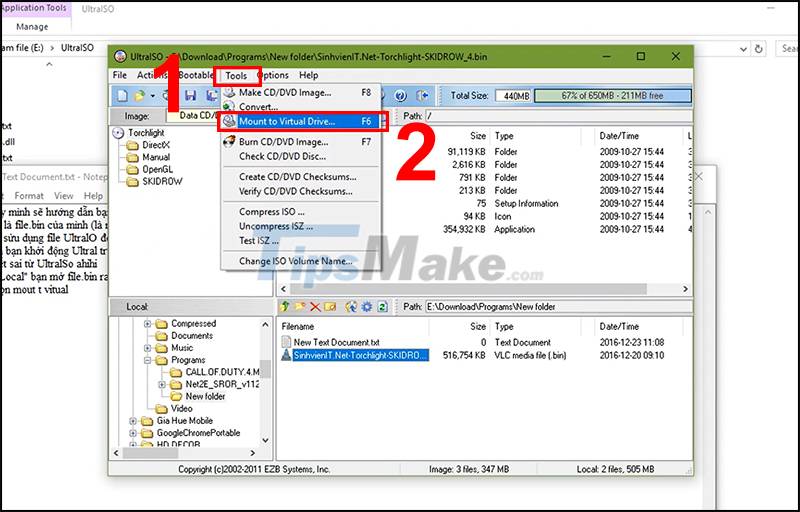
Task: Click the right arrow of image list scrollbar
Action: [685, 289]
